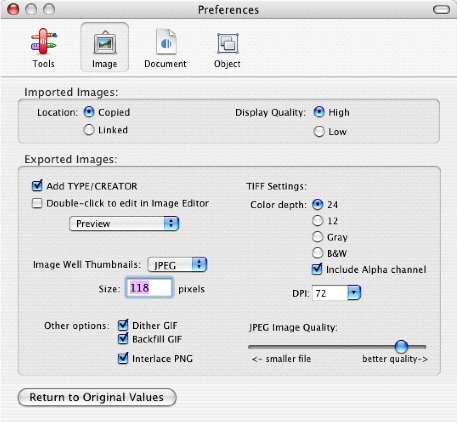457x423 pixels.
Task: Select the Linked location radio button
Action: point(89,130)
